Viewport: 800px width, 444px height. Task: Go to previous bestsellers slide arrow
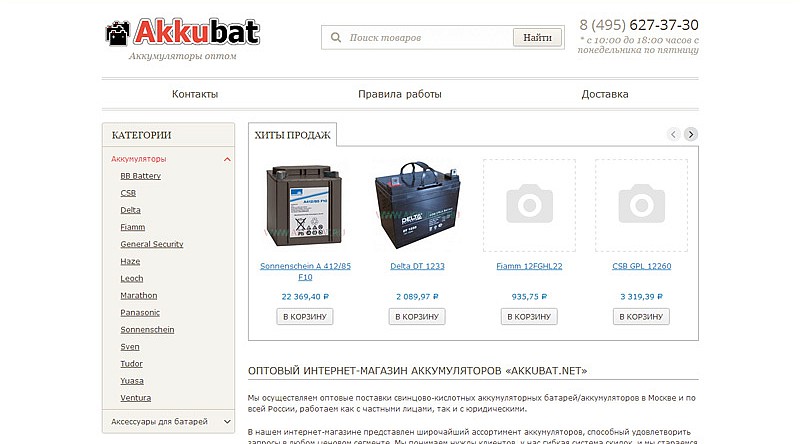[x=673, y=134]
